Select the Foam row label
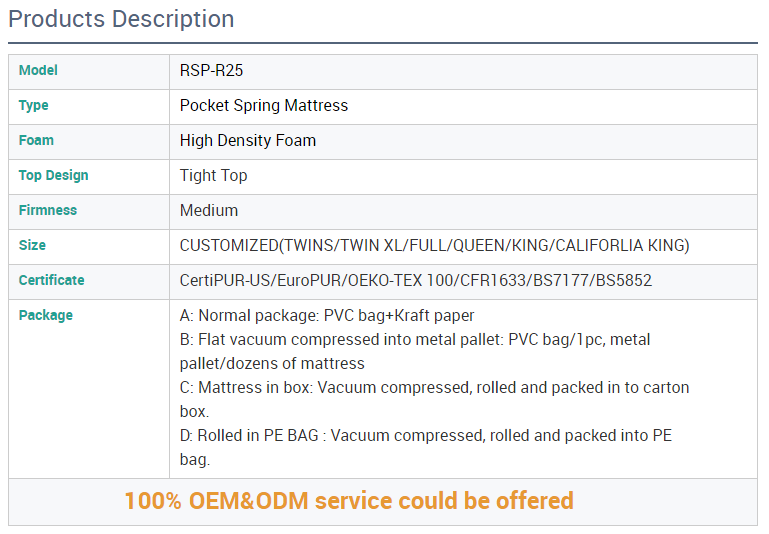 click(x=36, y=140)
